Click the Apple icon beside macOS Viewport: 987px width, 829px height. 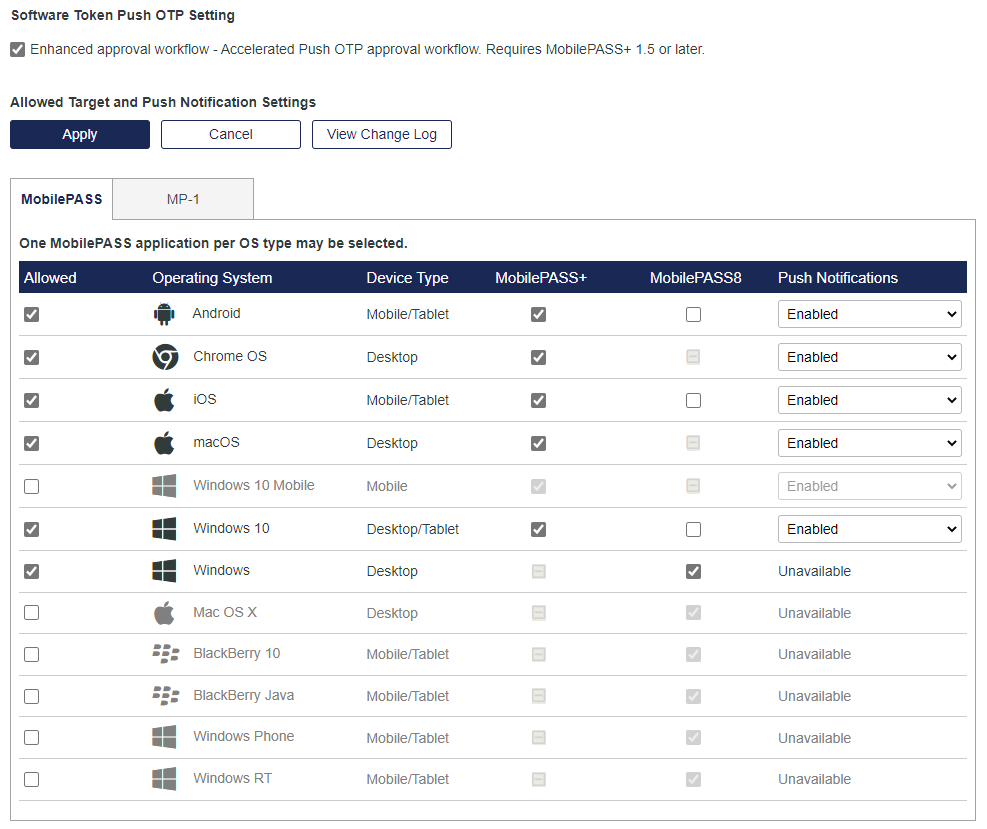[x=164, y=443]
